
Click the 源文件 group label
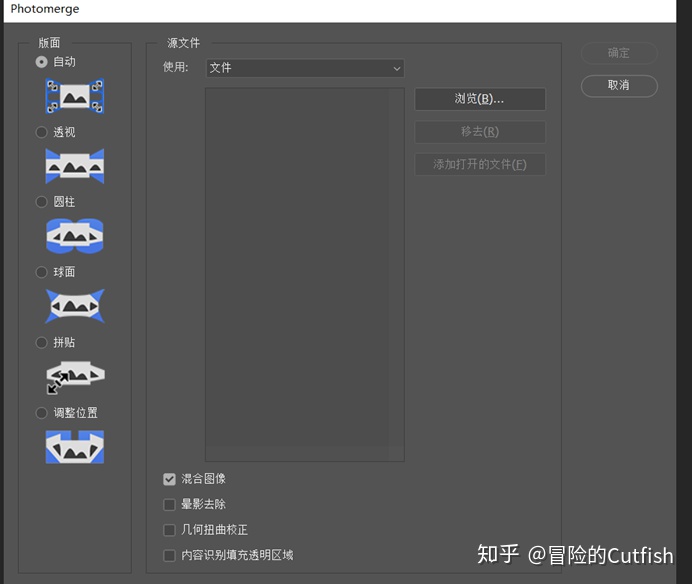point(184,43)
